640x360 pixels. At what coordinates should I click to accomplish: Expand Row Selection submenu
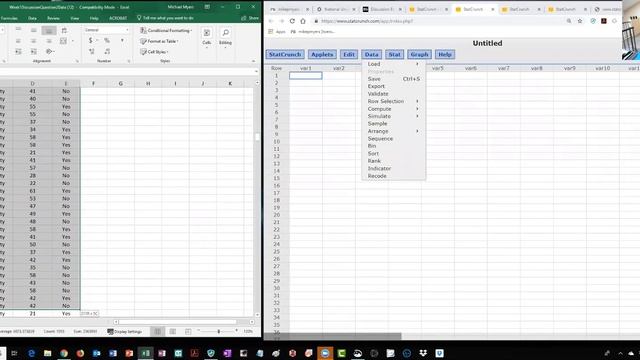(x=393, y=101)
